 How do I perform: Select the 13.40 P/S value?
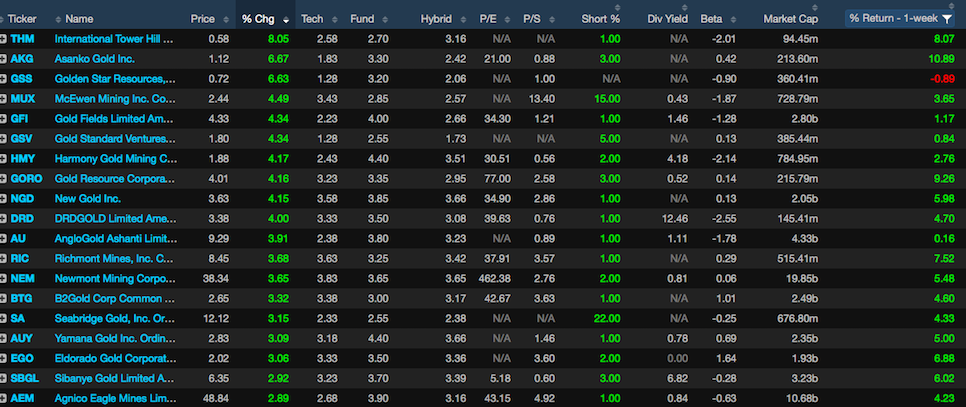click(542, 99)
